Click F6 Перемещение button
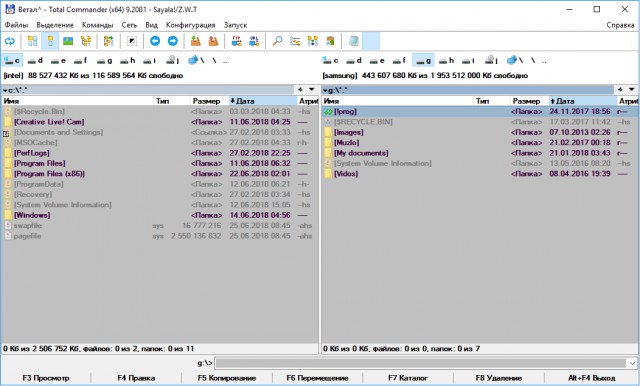Viewport: 640px width, 386px height. (x=318, y=378)
